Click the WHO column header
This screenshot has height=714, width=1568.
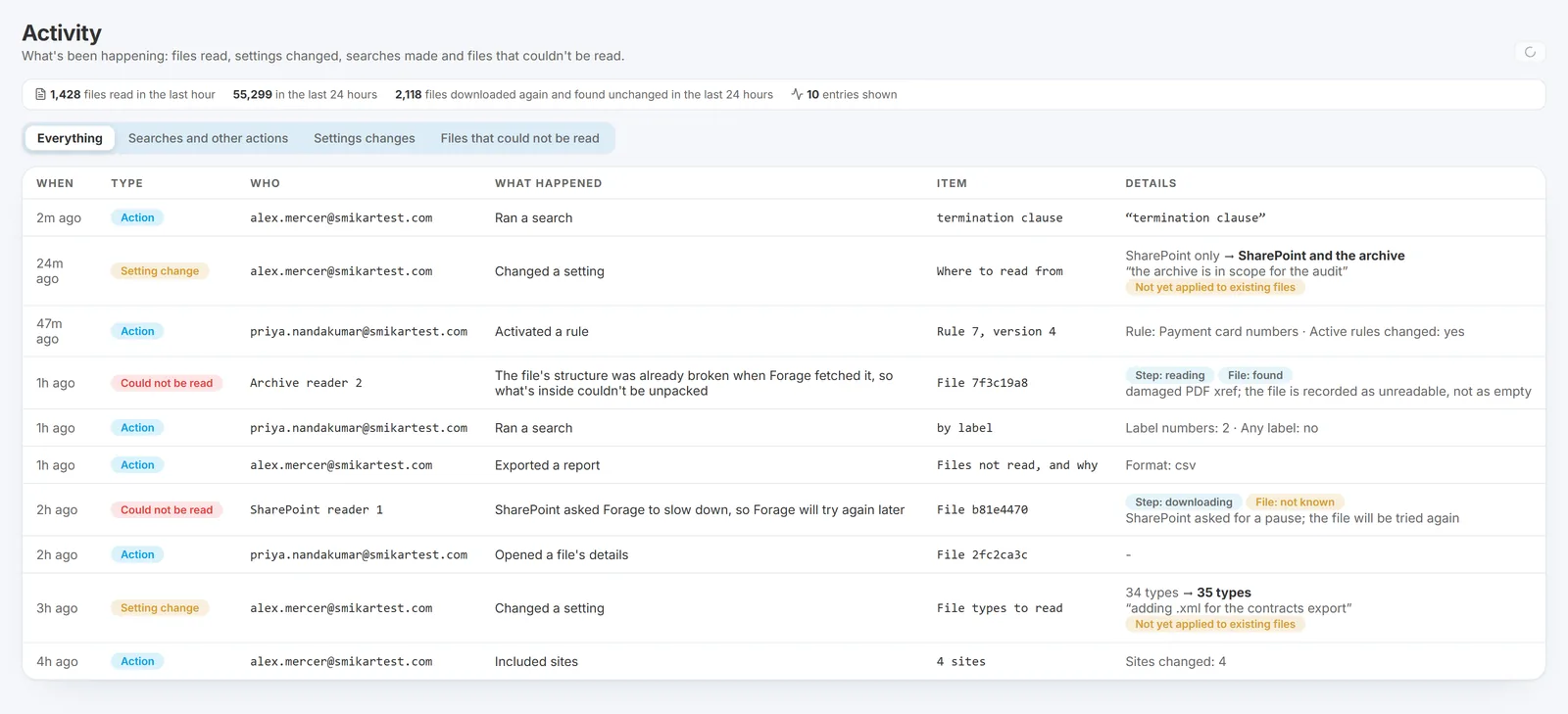point(265,183)
